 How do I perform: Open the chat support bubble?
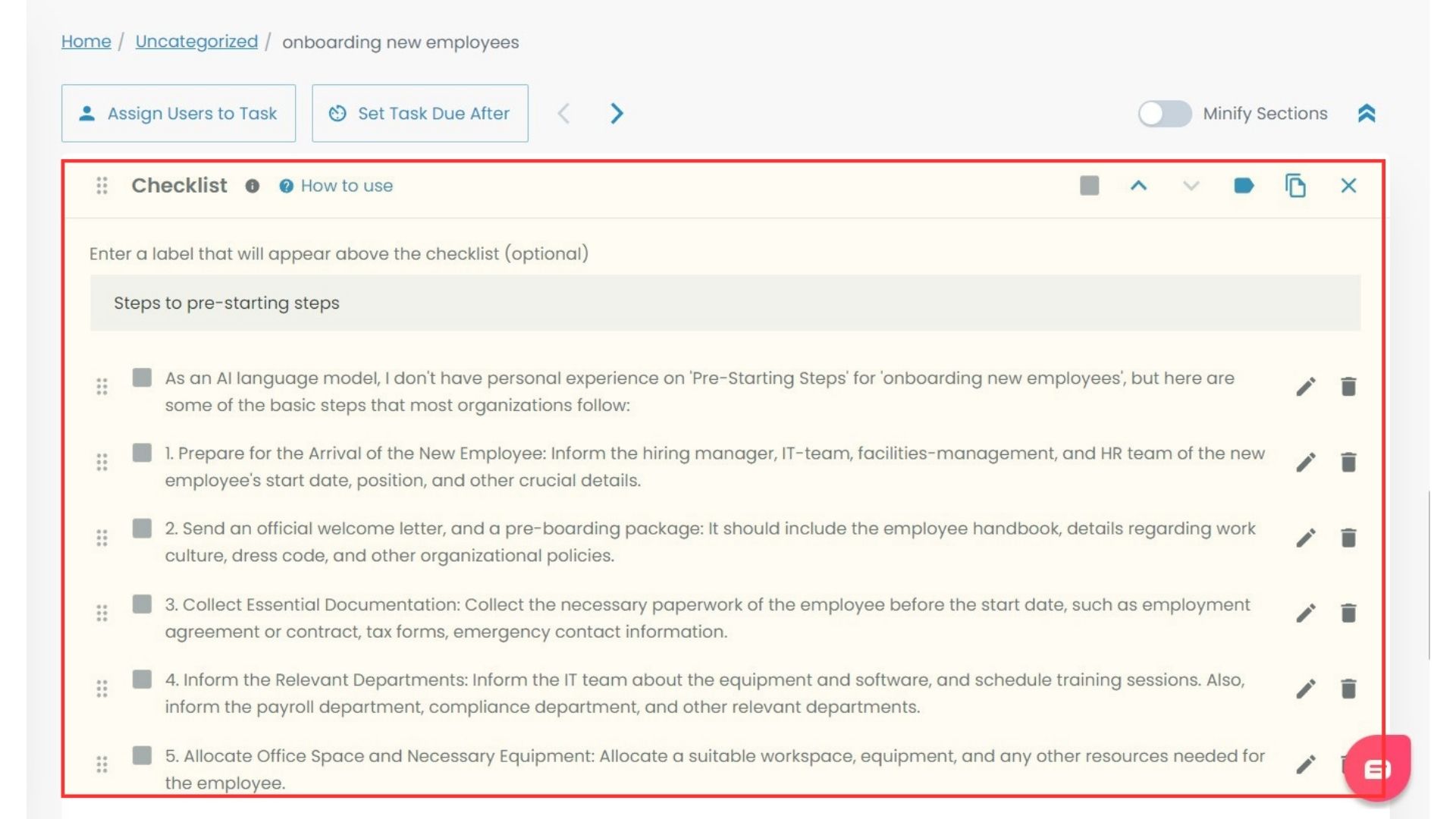coord(1379,767)
